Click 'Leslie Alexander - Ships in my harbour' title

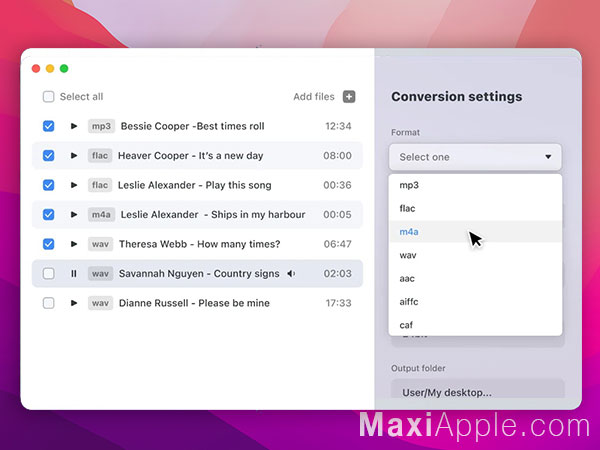[213, 214]
